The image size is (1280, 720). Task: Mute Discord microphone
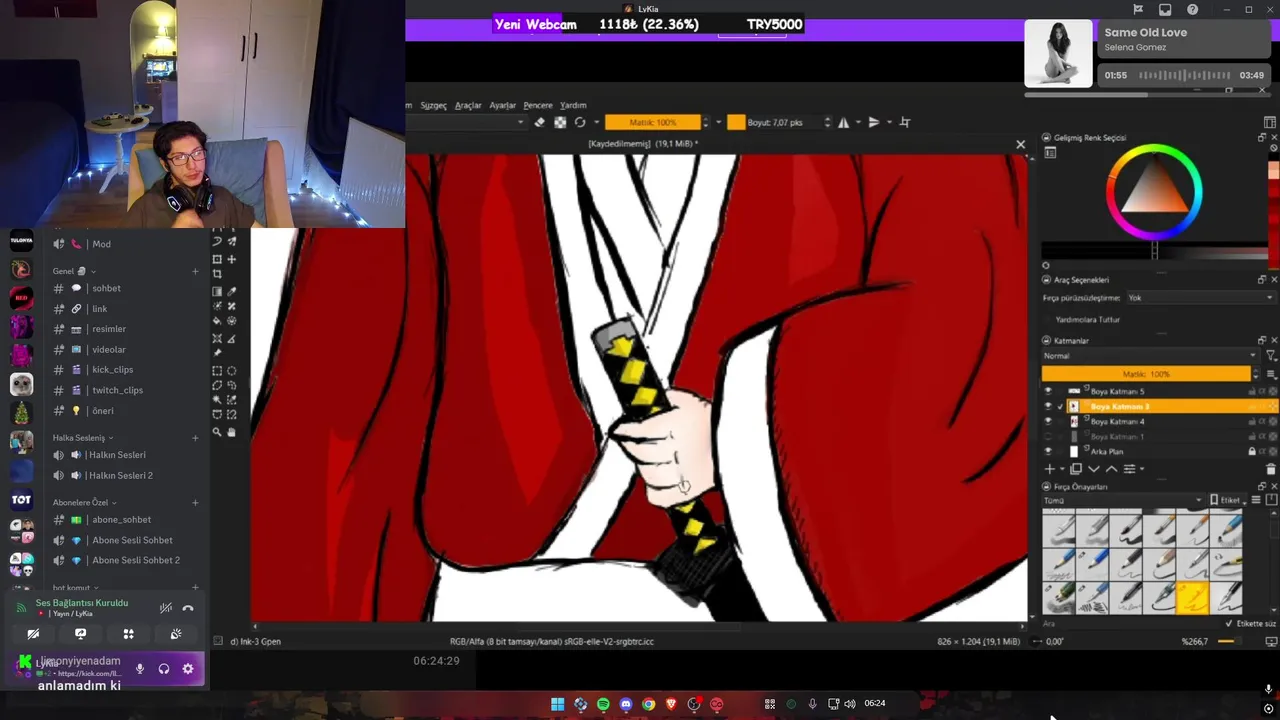pos(140,669)
